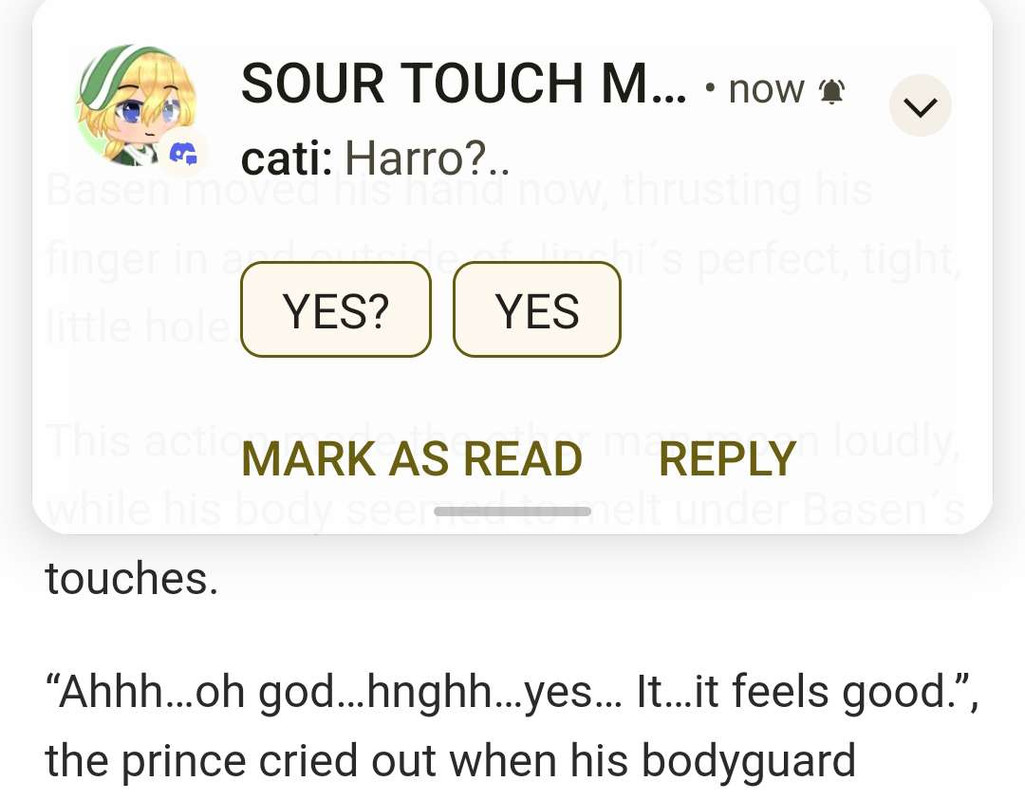Image resolution: width=1025 pixels, height=800 pixels.
Task: Collapse the notification using the chevron arrow
Action: click(920, 105)
